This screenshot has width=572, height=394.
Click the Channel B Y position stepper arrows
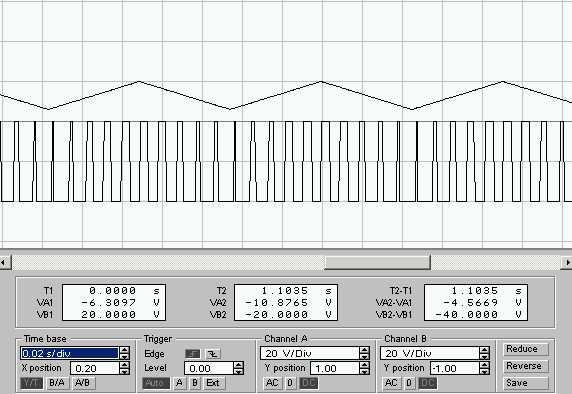click(x=484, y=368)
